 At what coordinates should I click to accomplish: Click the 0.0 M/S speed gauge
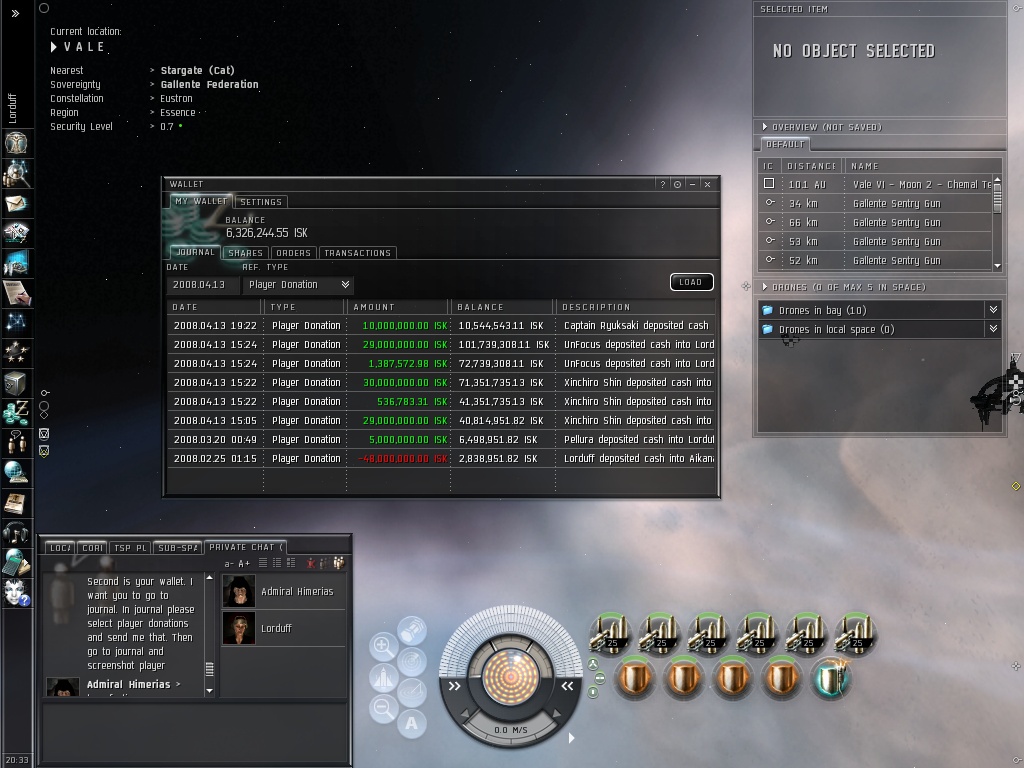pos(511,730)
